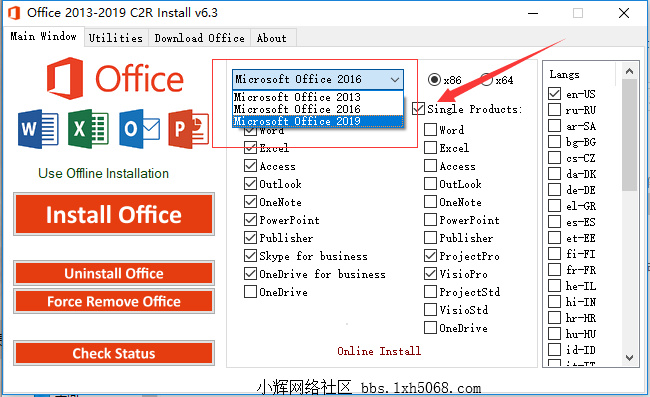Check the single product OneDrive checkbox

pyautogui.click(x=430, y=328)
